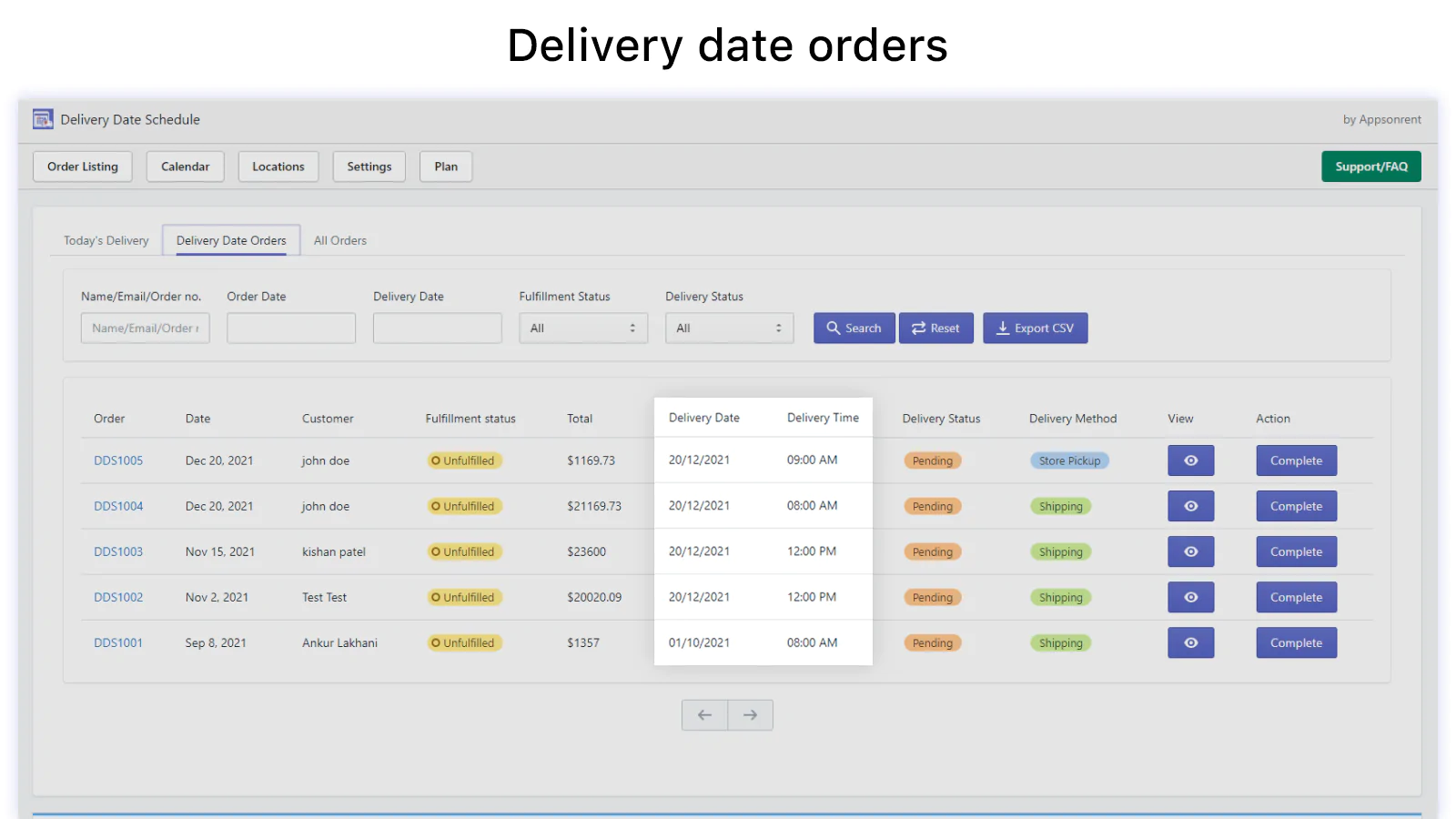View order DDS1005 using its eye icon
The height and width of the screenshot is (819, 1456).
pos(1190,460)
